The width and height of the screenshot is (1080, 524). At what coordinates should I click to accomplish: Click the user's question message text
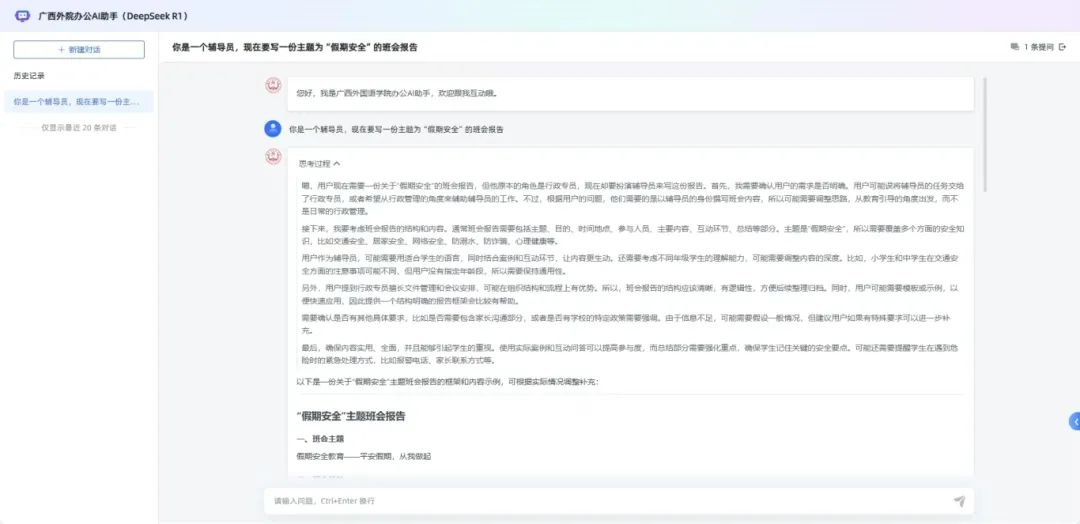396,129
